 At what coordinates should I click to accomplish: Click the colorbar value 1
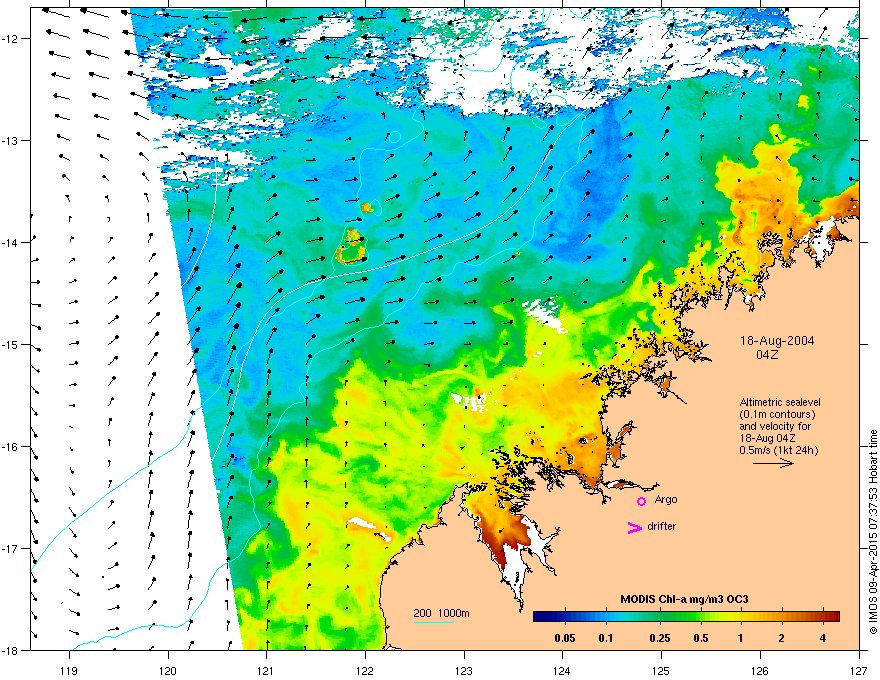tap(741, 638)
